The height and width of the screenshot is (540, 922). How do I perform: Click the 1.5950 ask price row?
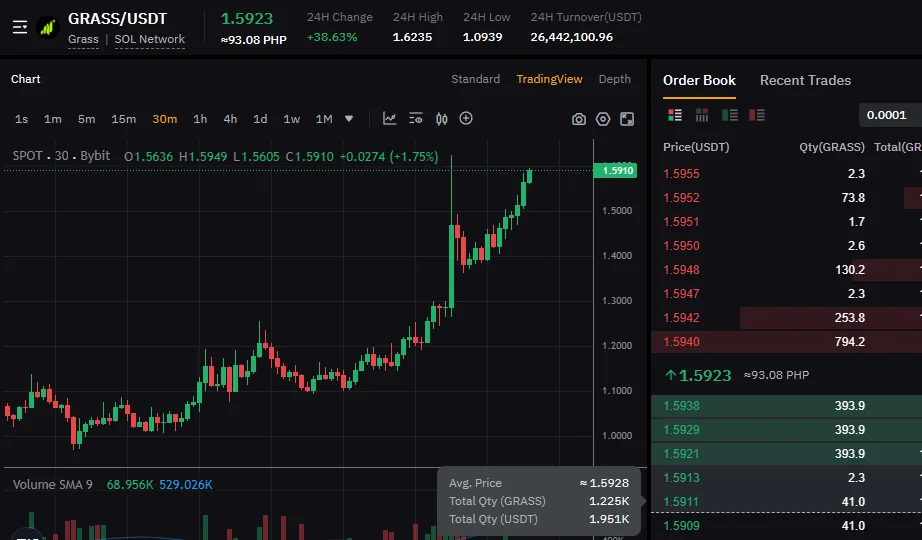click(x=786, y=246)
